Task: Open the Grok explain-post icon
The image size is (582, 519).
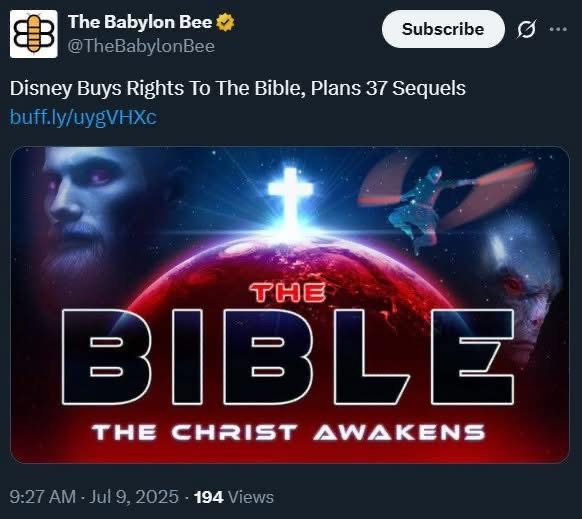Action: (x=526, y=29)
